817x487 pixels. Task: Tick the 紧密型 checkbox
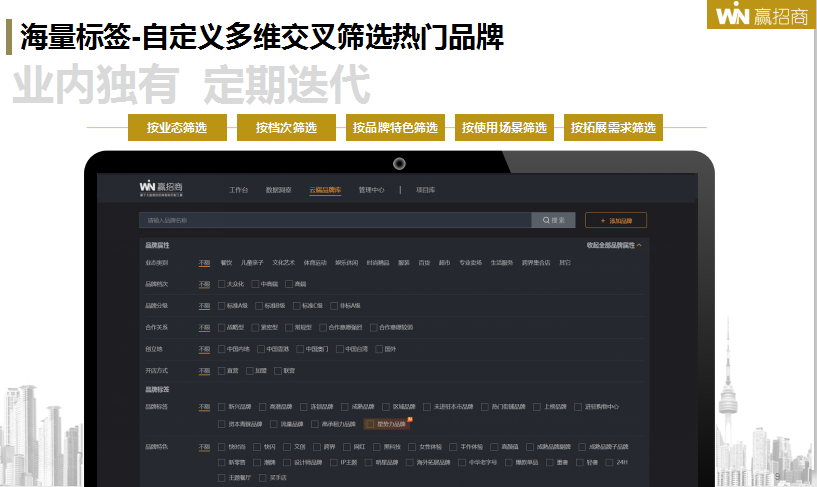(255, 328)
